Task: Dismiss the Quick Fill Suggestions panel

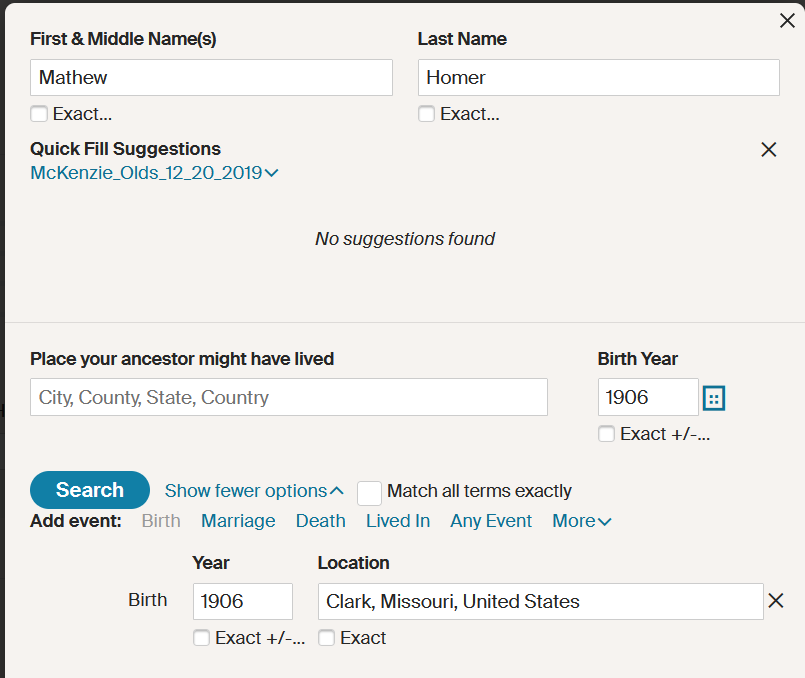Action: pyautogui.click(x=768, y=150)
